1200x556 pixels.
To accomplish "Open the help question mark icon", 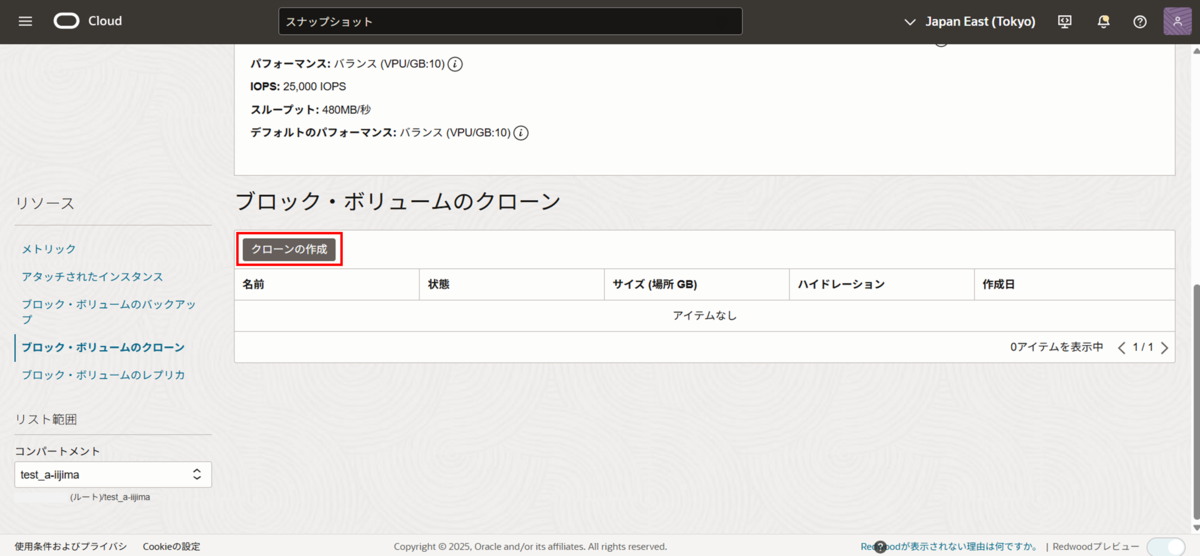I will (x=1140, y=21).
